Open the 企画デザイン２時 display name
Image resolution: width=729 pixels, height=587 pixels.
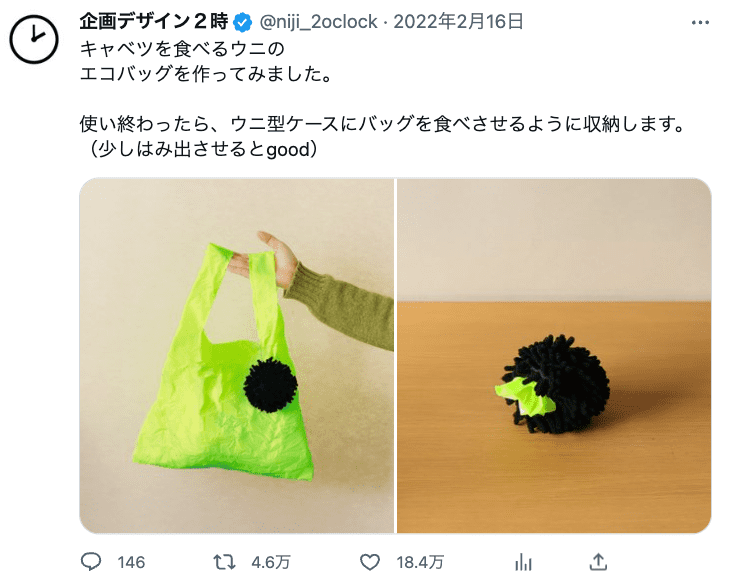click(154, 22)
